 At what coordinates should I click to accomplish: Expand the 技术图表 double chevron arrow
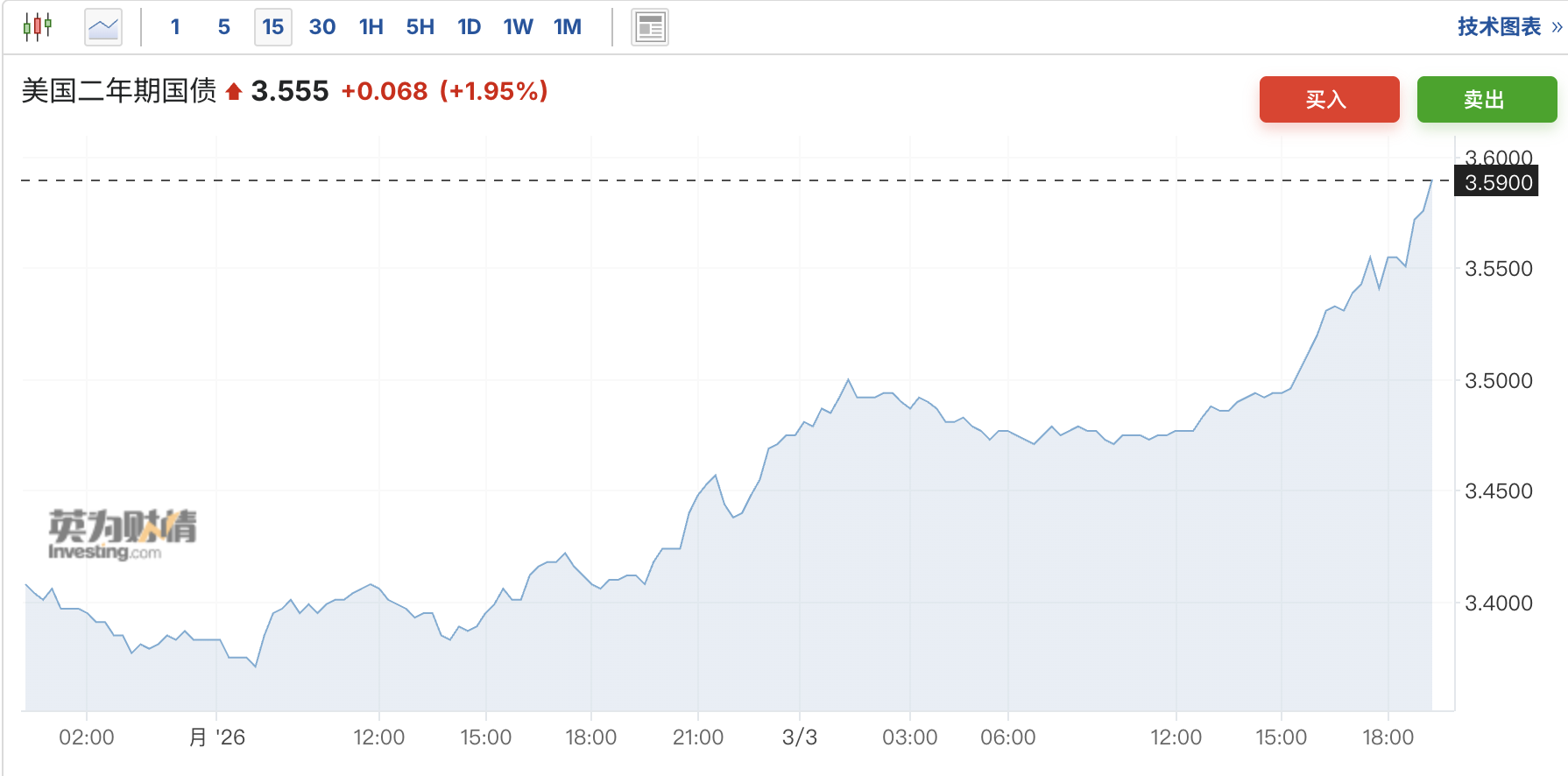[1557, 27]
